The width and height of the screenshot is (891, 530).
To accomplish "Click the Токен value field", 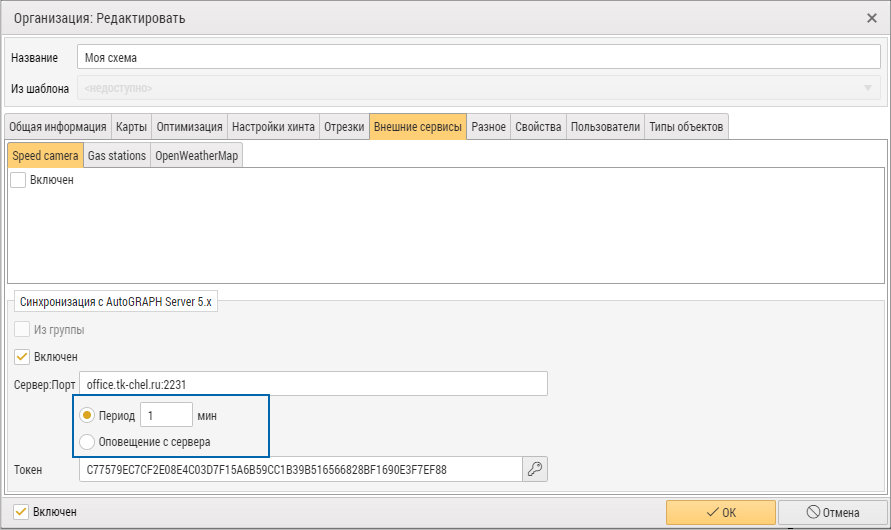I will 301,469.
